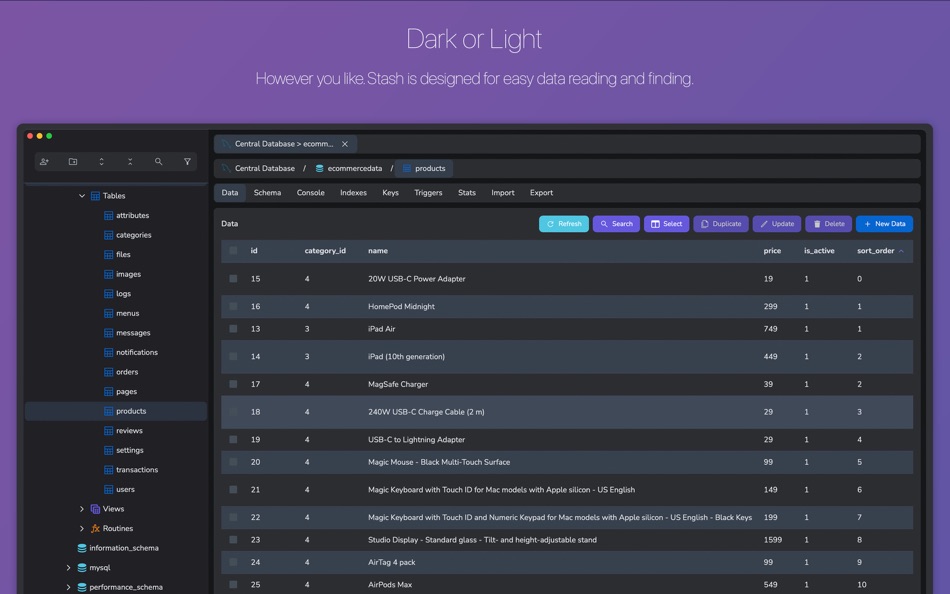Open the Export tab

pyautogui.click(x=541, y=193)
